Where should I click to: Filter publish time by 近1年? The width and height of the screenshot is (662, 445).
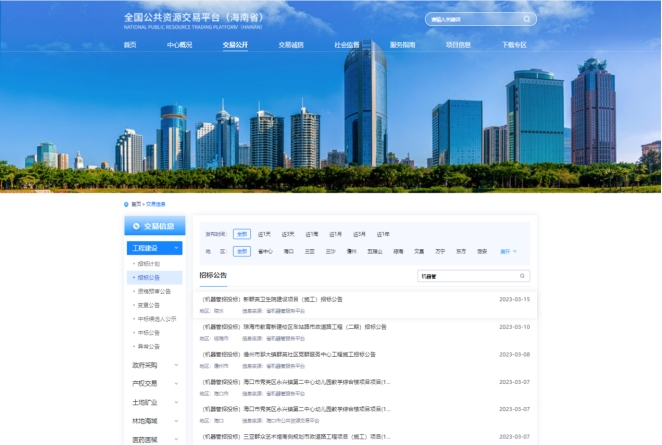(x=383, y=234)
